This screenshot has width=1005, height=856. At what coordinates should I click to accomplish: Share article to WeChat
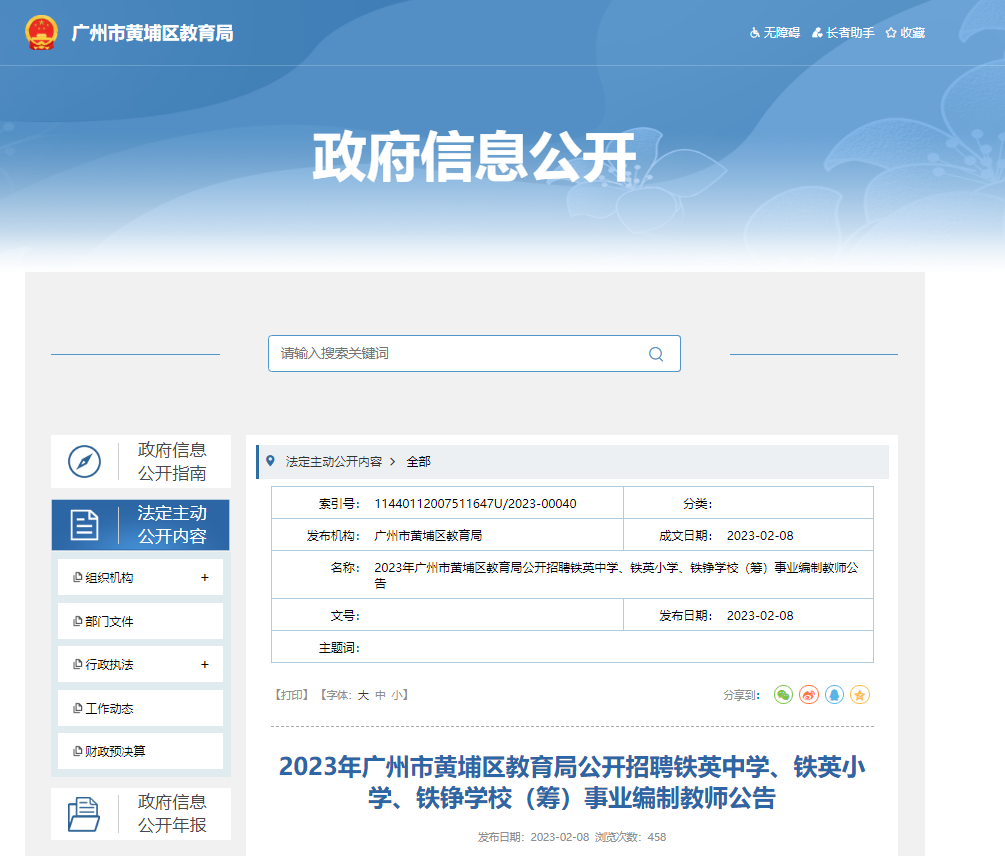click(x=783, y=694)
